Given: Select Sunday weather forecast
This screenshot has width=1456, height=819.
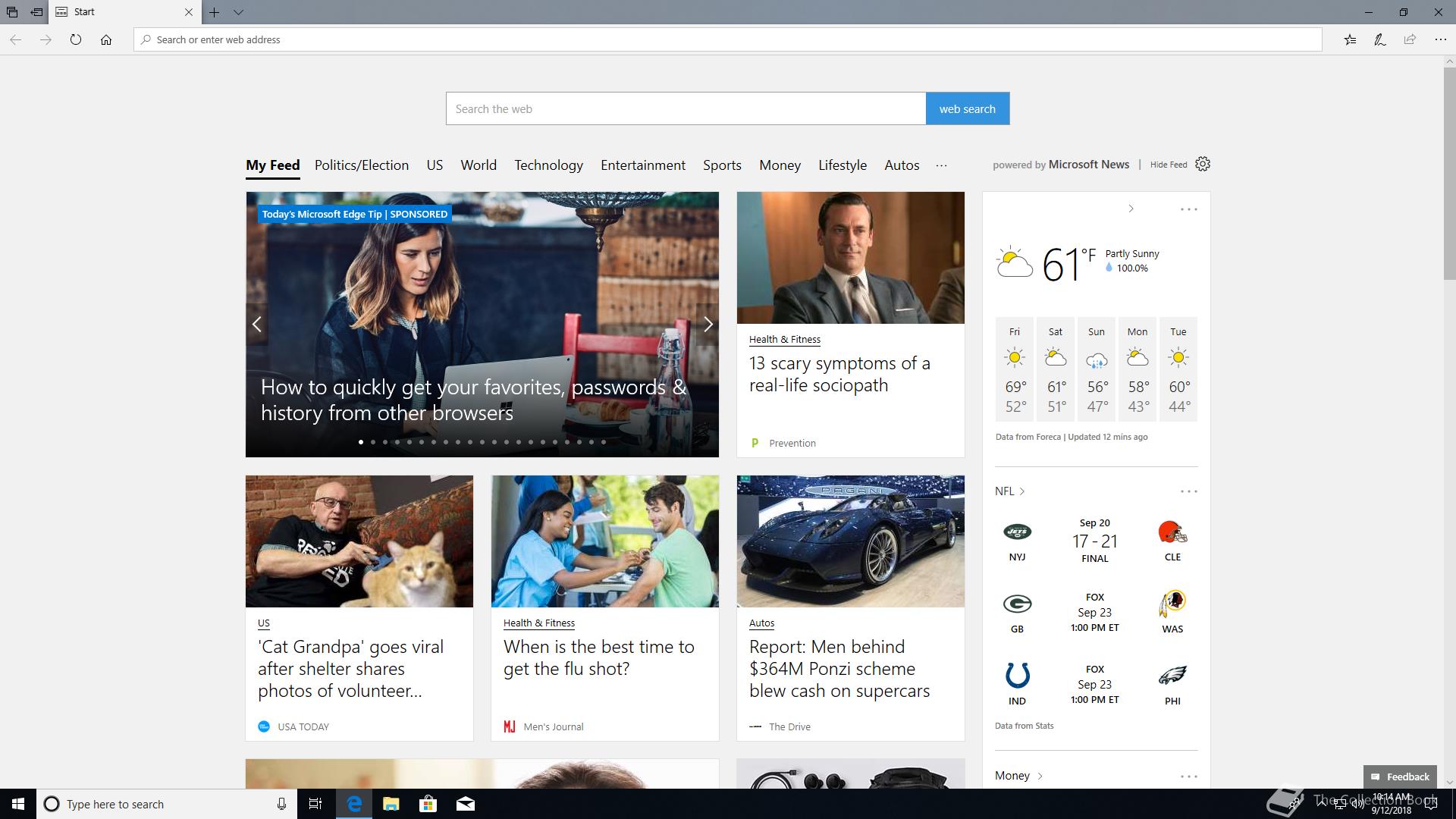Looking at the screenshot, I should point(1097,369).
